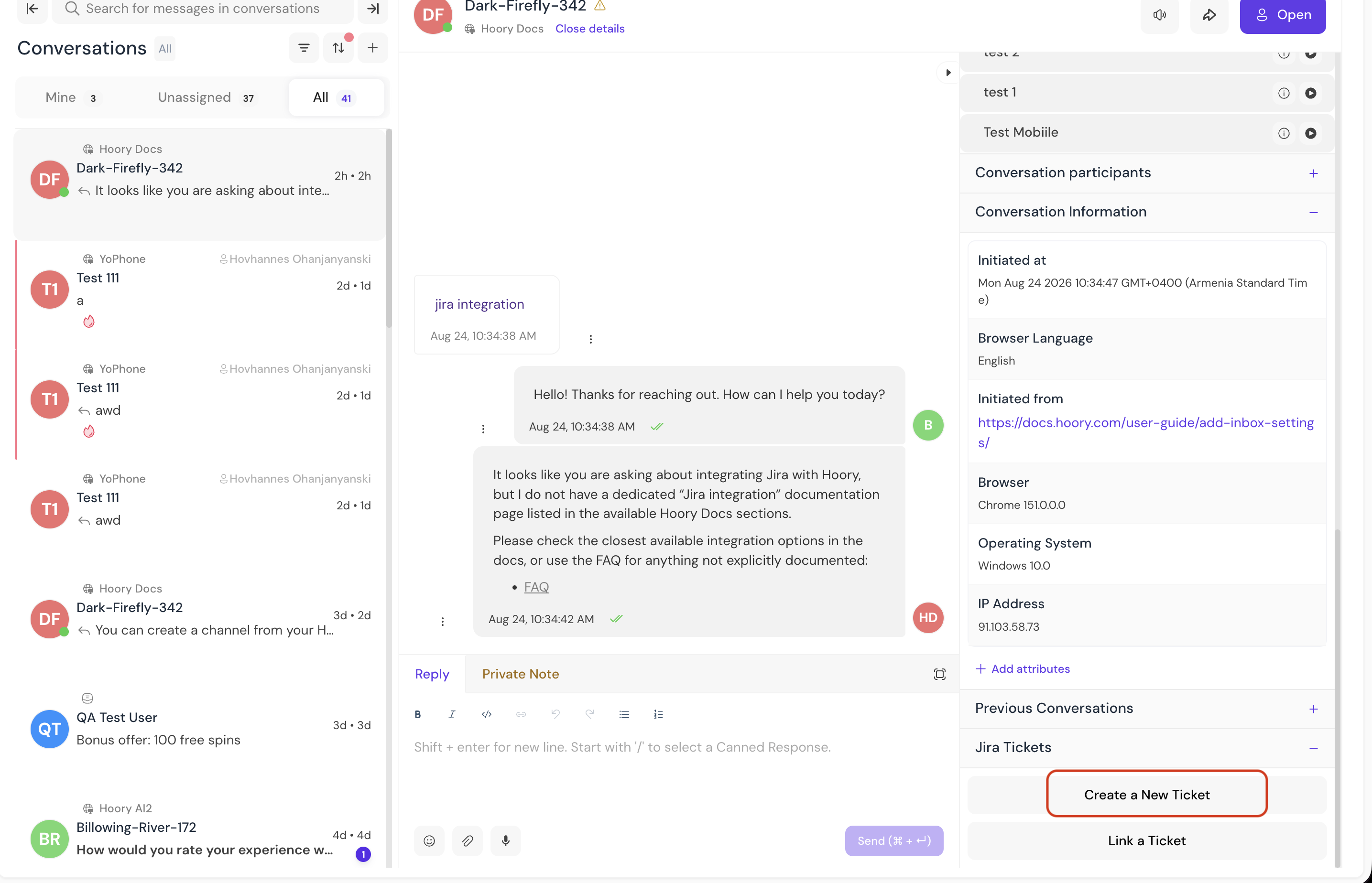Screen dimensions: 1372x883
Task: Click the warning triangle next to Dark-Firefly-342
Action: coord(600,6)
